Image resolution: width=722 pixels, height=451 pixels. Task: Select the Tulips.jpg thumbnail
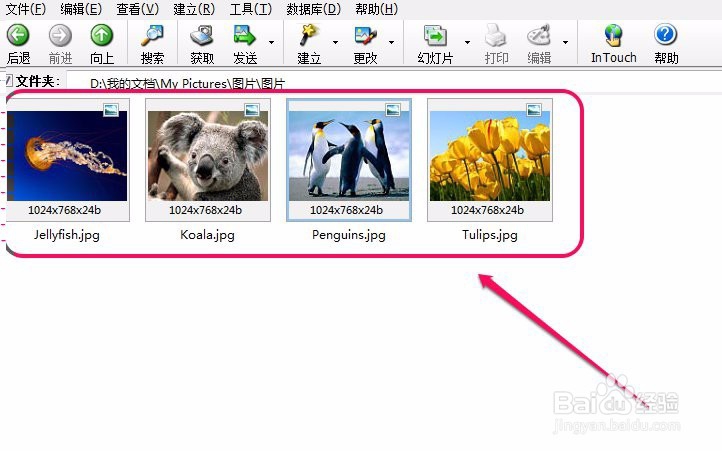point(490,160)
